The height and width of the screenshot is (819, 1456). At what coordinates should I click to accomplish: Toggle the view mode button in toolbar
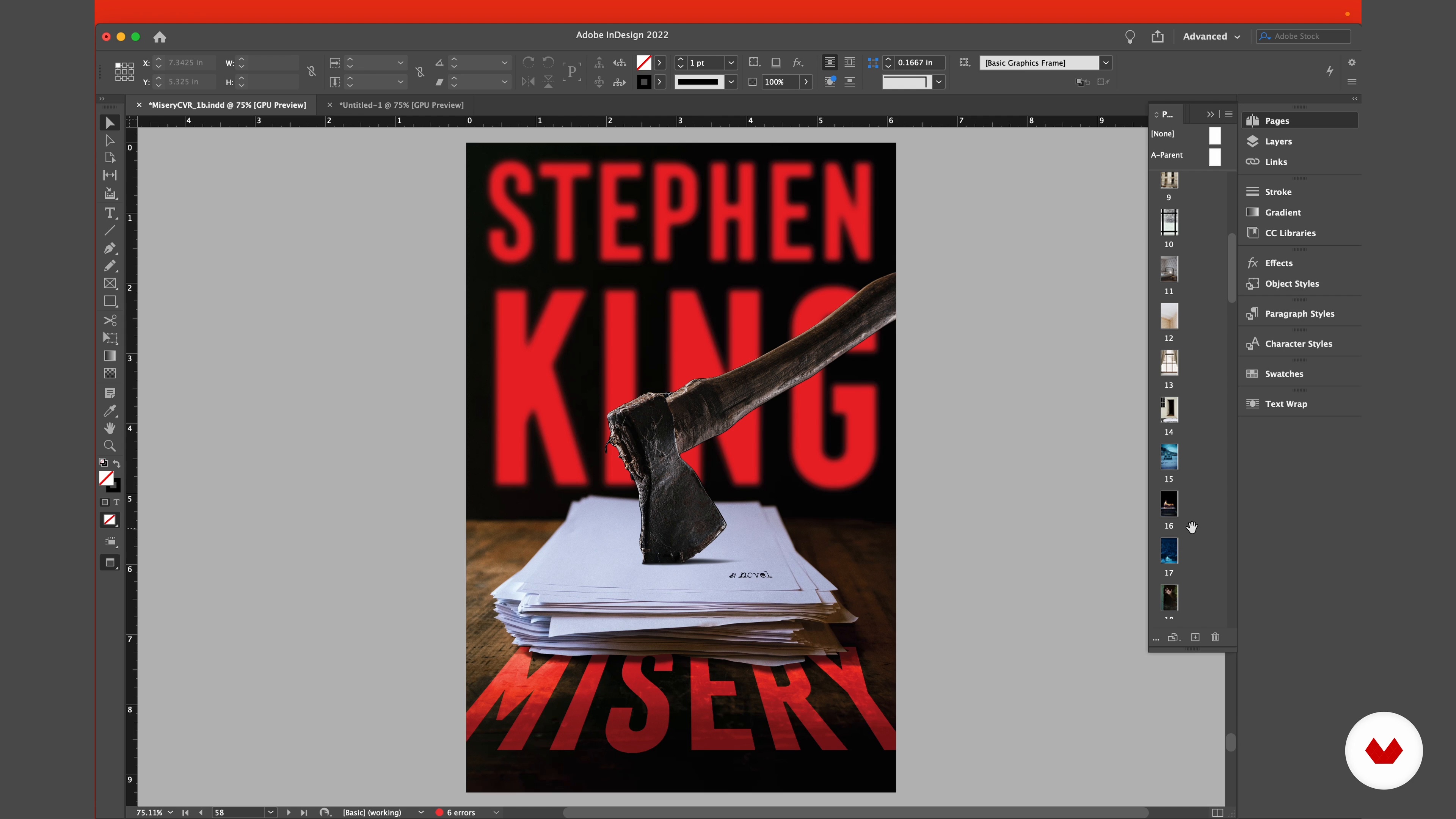pyautogui.click(x=110, y=563)
